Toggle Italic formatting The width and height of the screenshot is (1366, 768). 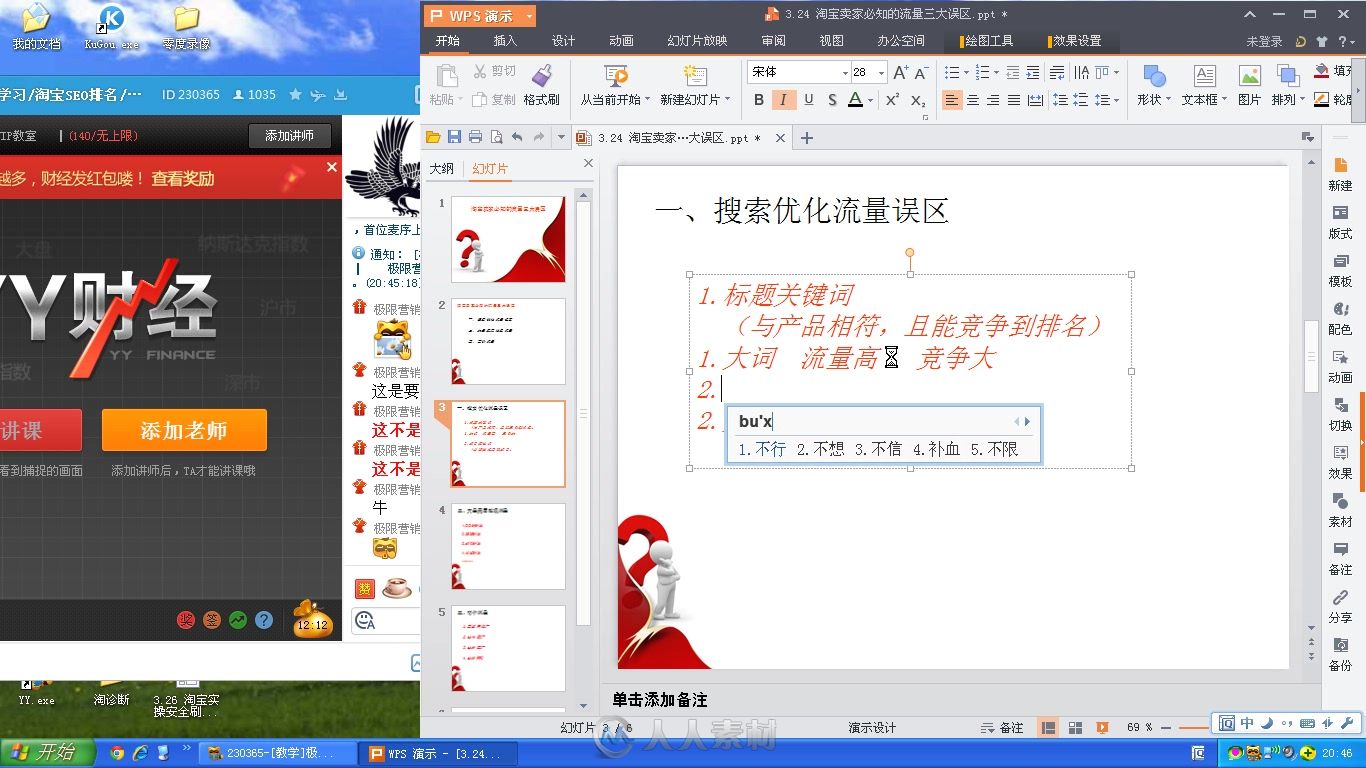784,99
